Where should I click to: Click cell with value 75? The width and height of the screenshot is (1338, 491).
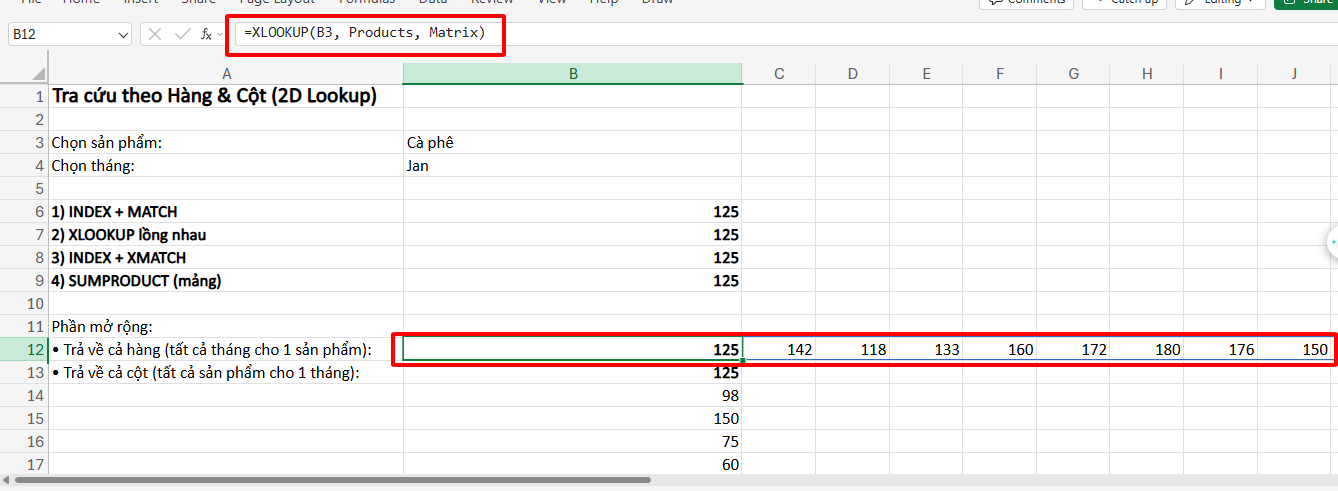pyautogui.click(x=573, y=442)
